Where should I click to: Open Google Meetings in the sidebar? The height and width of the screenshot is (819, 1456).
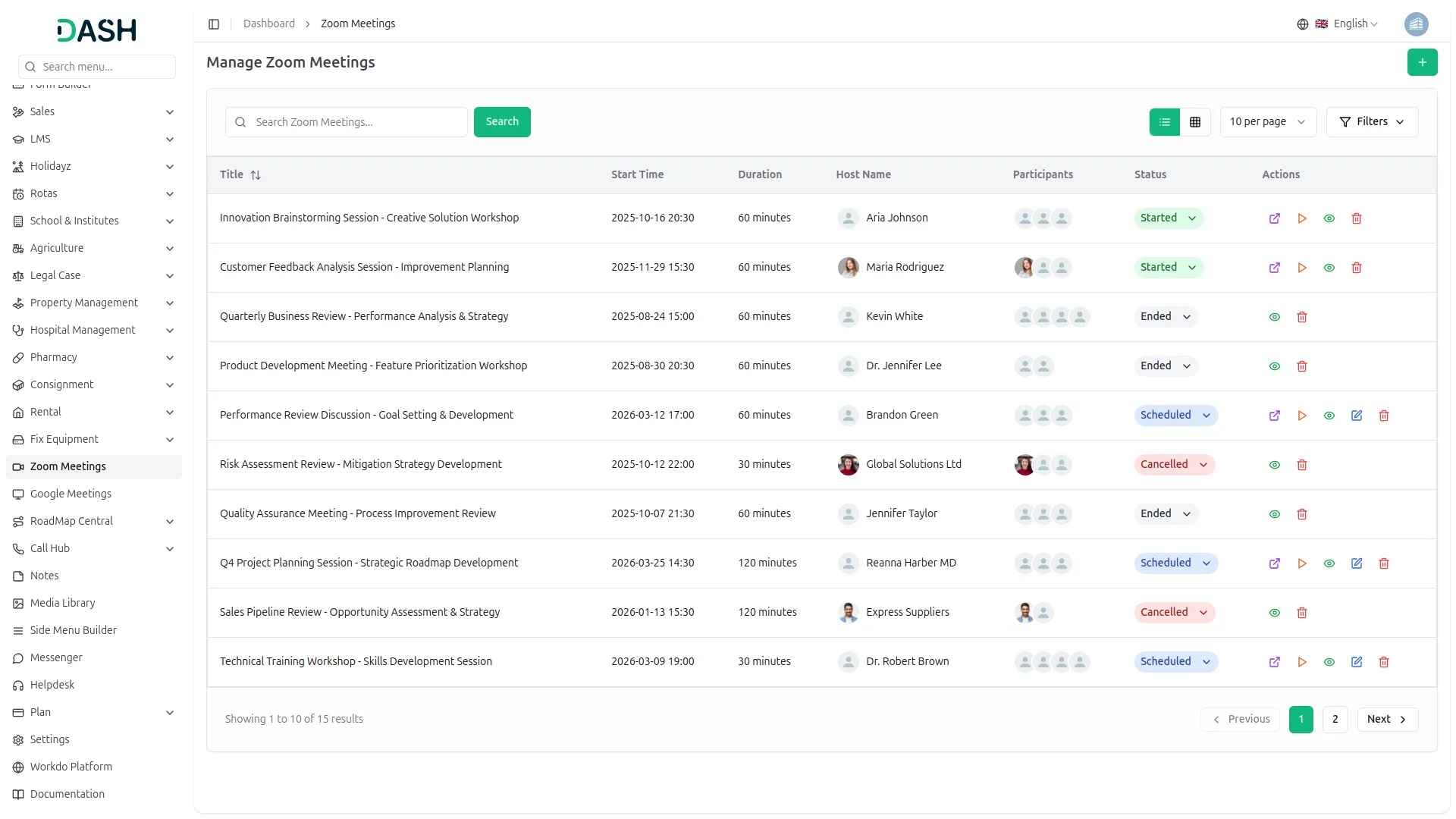click(x=71, y=494)
